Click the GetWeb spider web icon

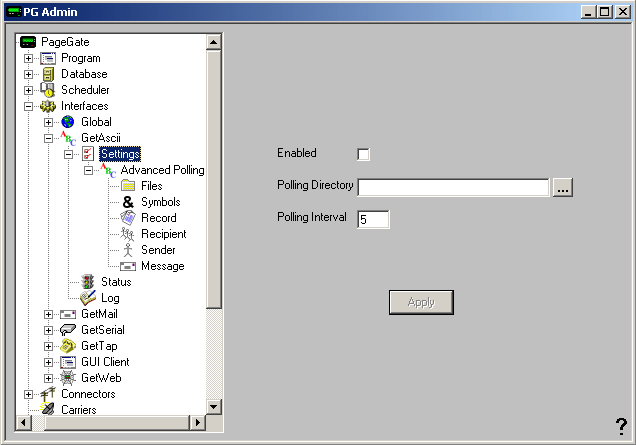tap(68, 378)
